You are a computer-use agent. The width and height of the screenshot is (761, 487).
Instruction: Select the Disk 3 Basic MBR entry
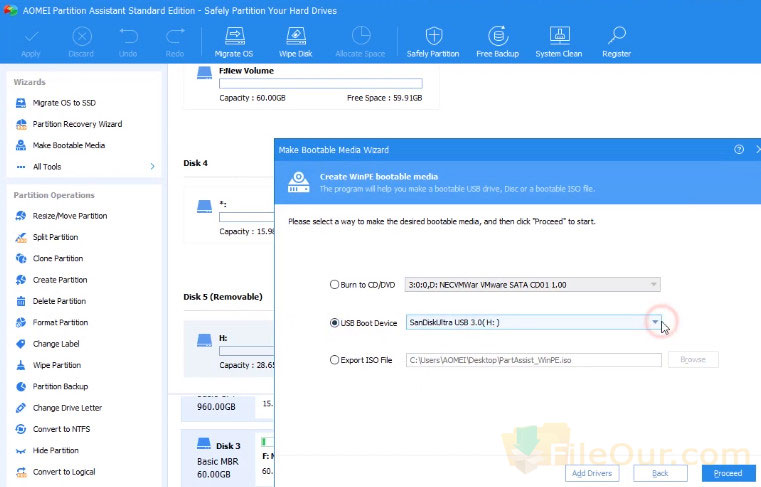point(218,460)
